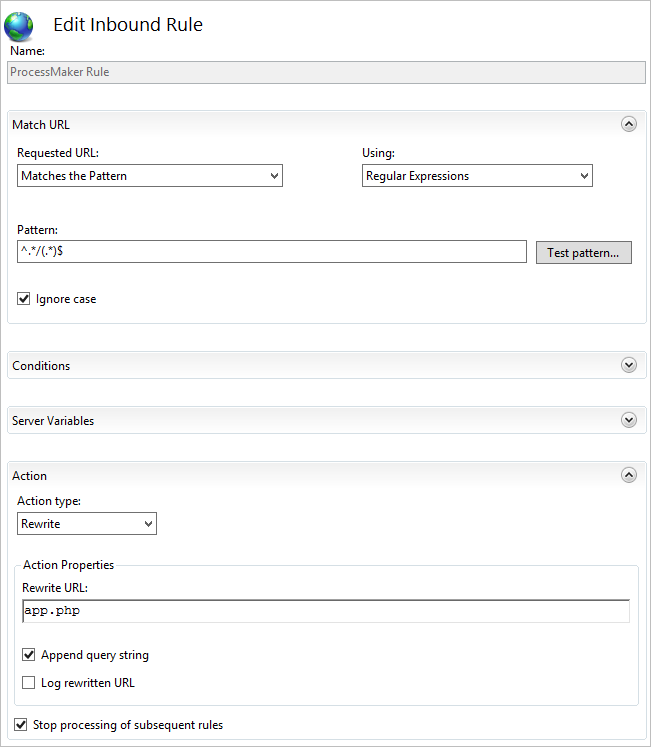Expand Conditions section with its chevron icon

coord(628,365)
